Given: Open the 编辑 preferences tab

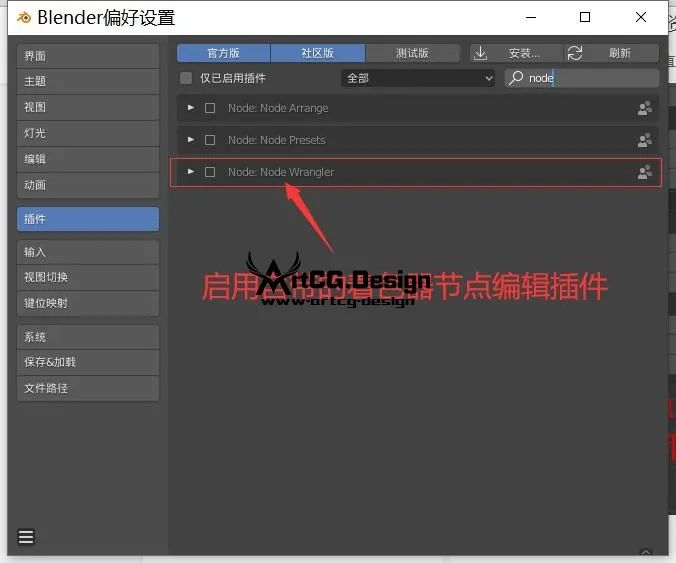Looking at the screenshot, I should coord(88,159).
